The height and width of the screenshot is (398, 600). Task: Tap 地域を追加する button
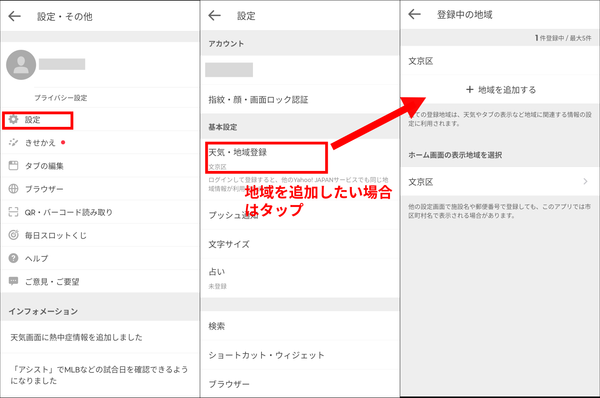500,90
